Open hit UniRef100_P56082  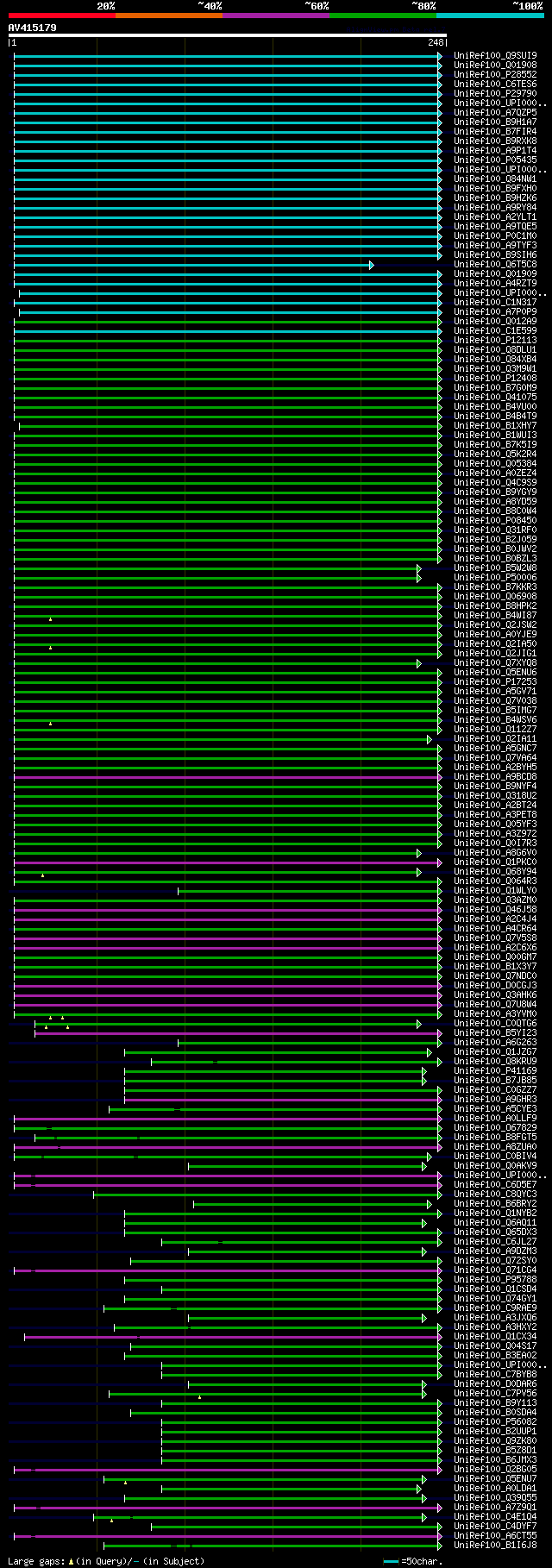pyautogui.click(x=495, y=1422)
